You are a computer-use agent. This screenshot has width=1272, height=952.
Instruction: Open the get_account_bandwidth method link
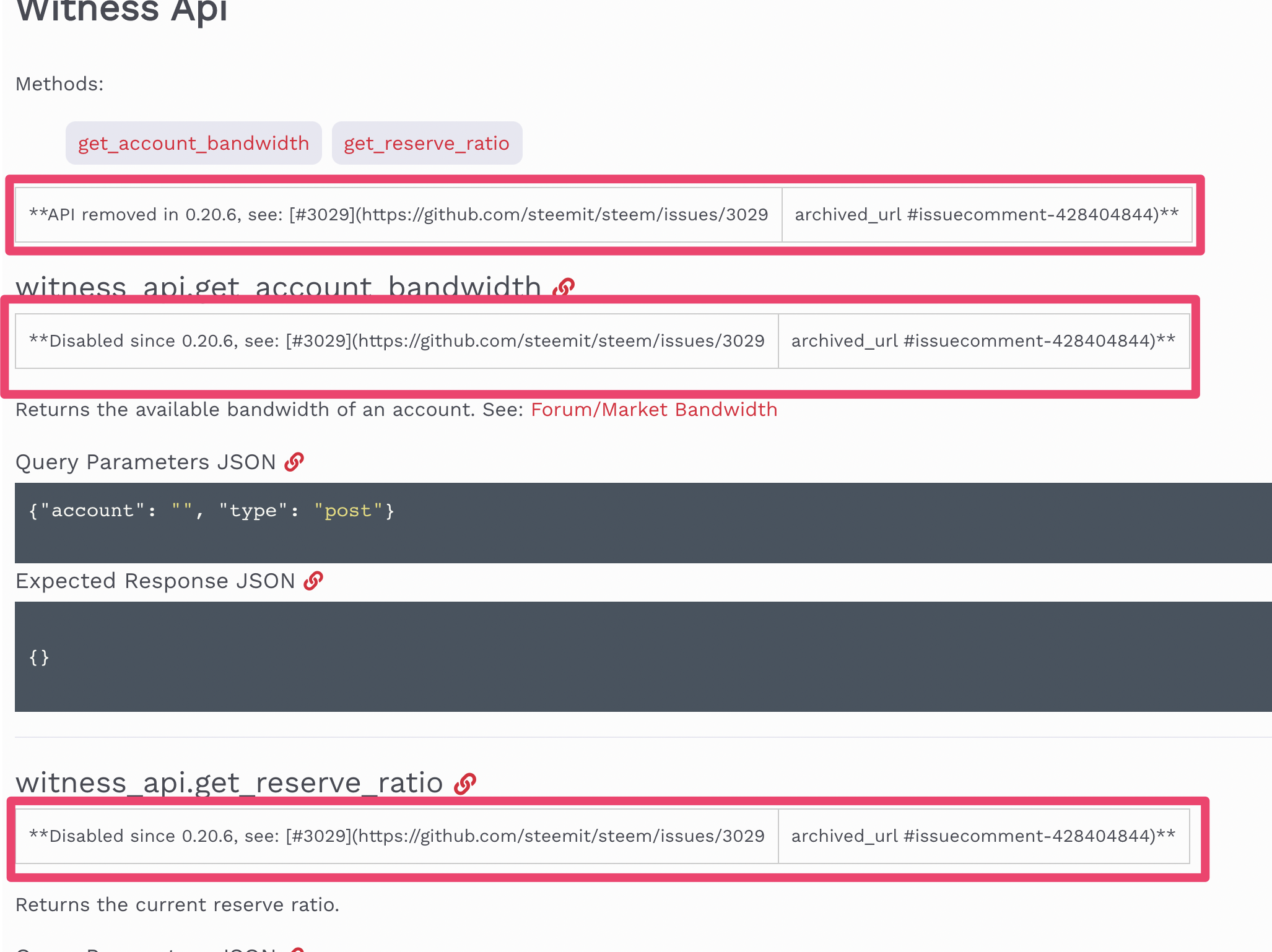coord(193,143)
